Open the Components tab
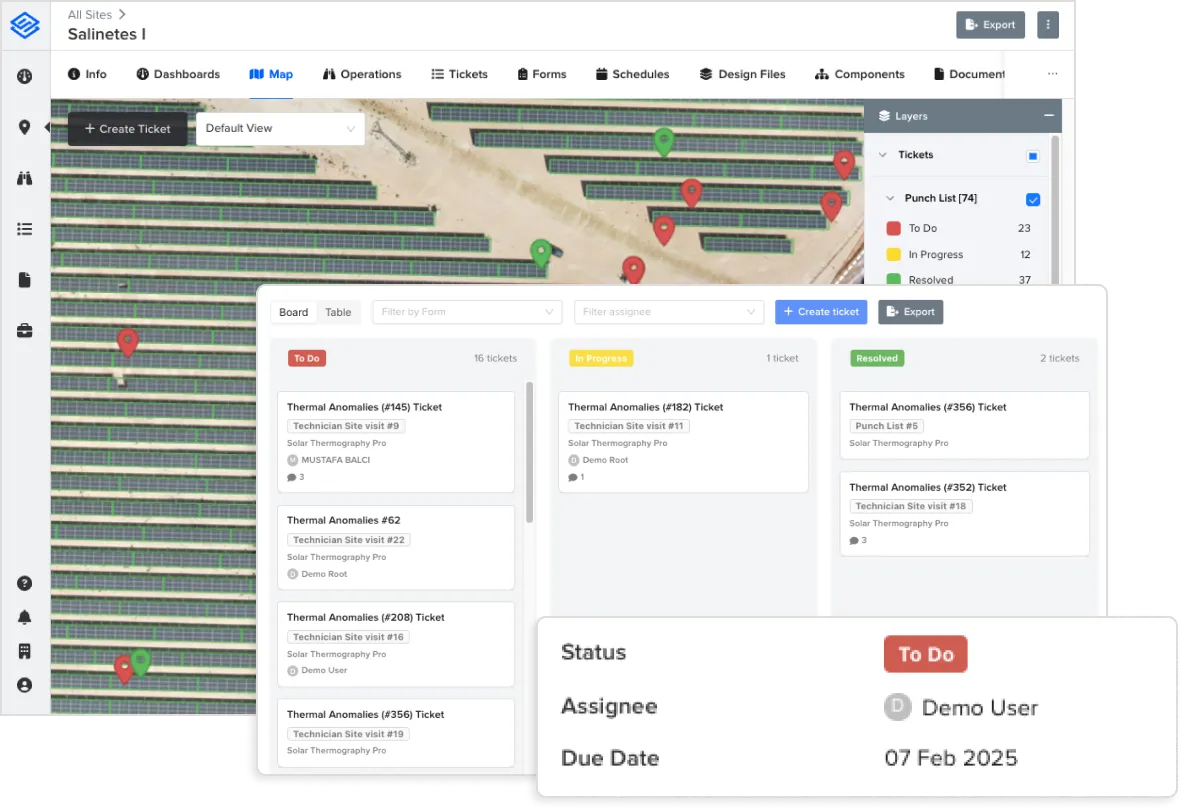 click(859, 74)
